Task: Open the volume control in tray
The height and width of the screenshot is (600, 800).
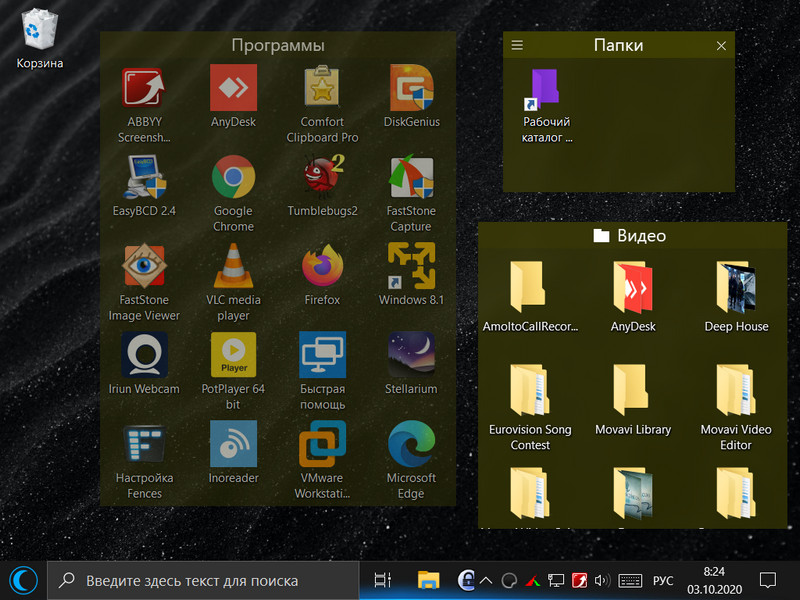Action: pyautogui.click(x=602, y=581)
